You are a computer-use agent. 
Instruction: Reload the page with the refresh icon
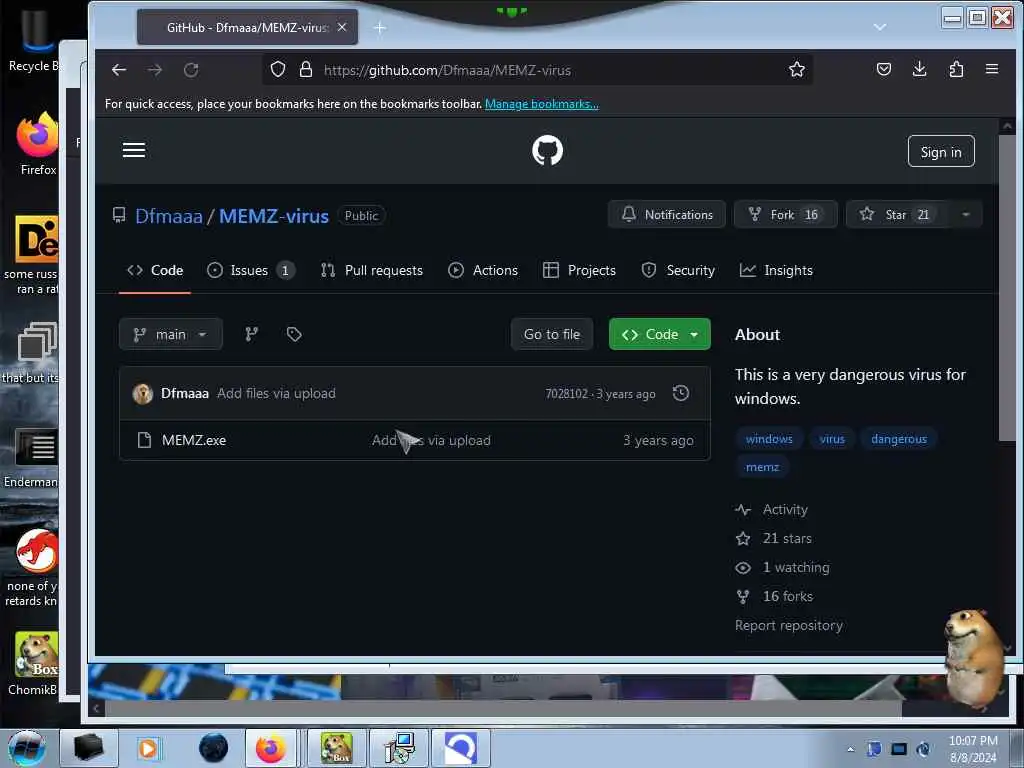(x=191, y=70)
